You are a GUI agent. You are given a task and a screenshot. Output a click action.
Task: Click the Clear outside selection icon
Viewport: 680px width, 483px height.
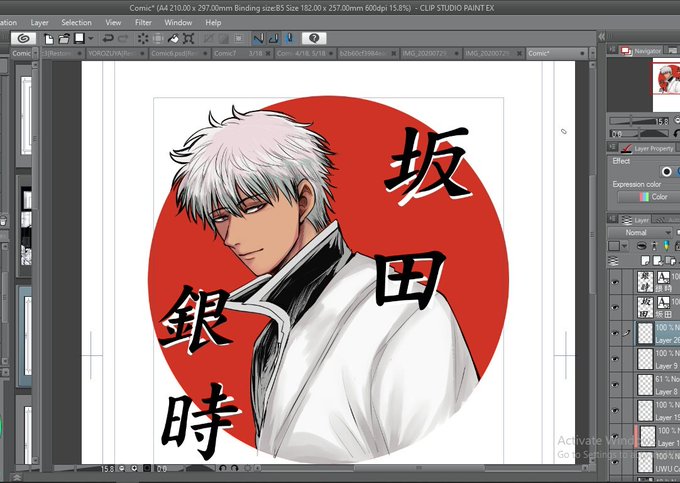click(158, 39)
